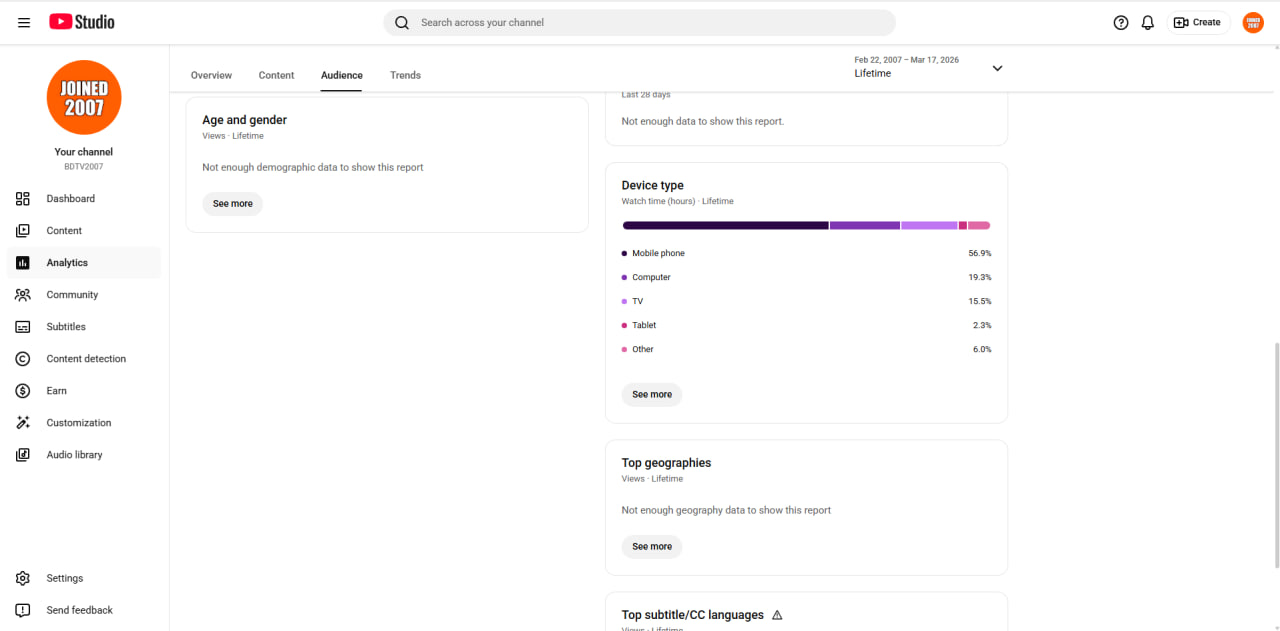Go to Content in the sidebar
This screenshot has width=1280, height=631.
(x=84, y=231)
